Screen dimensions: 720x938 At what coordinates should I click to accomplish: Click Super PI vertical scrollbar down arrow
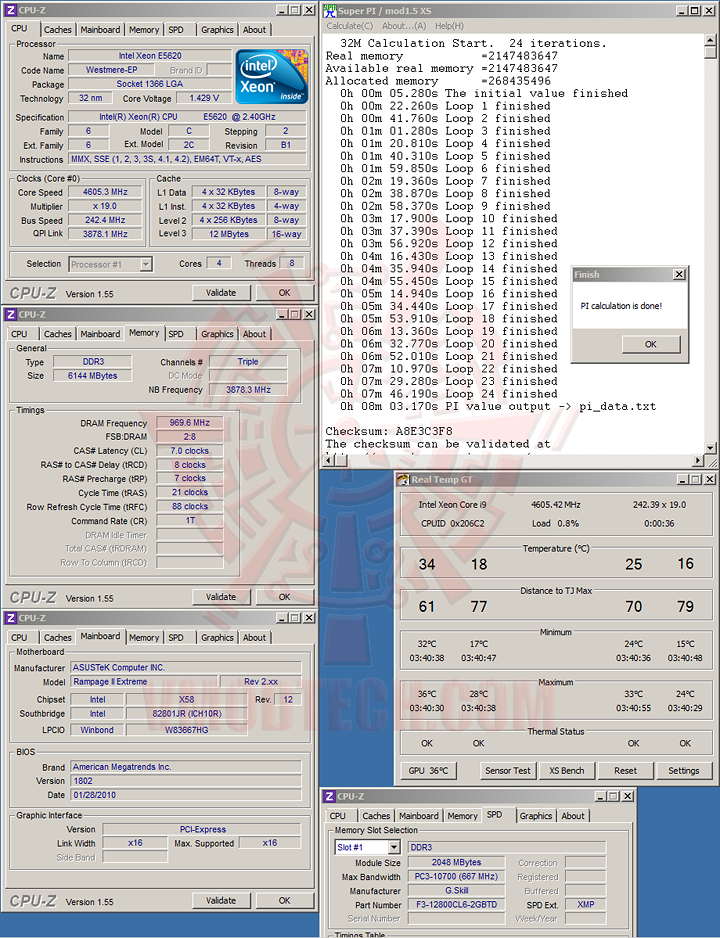710,447
